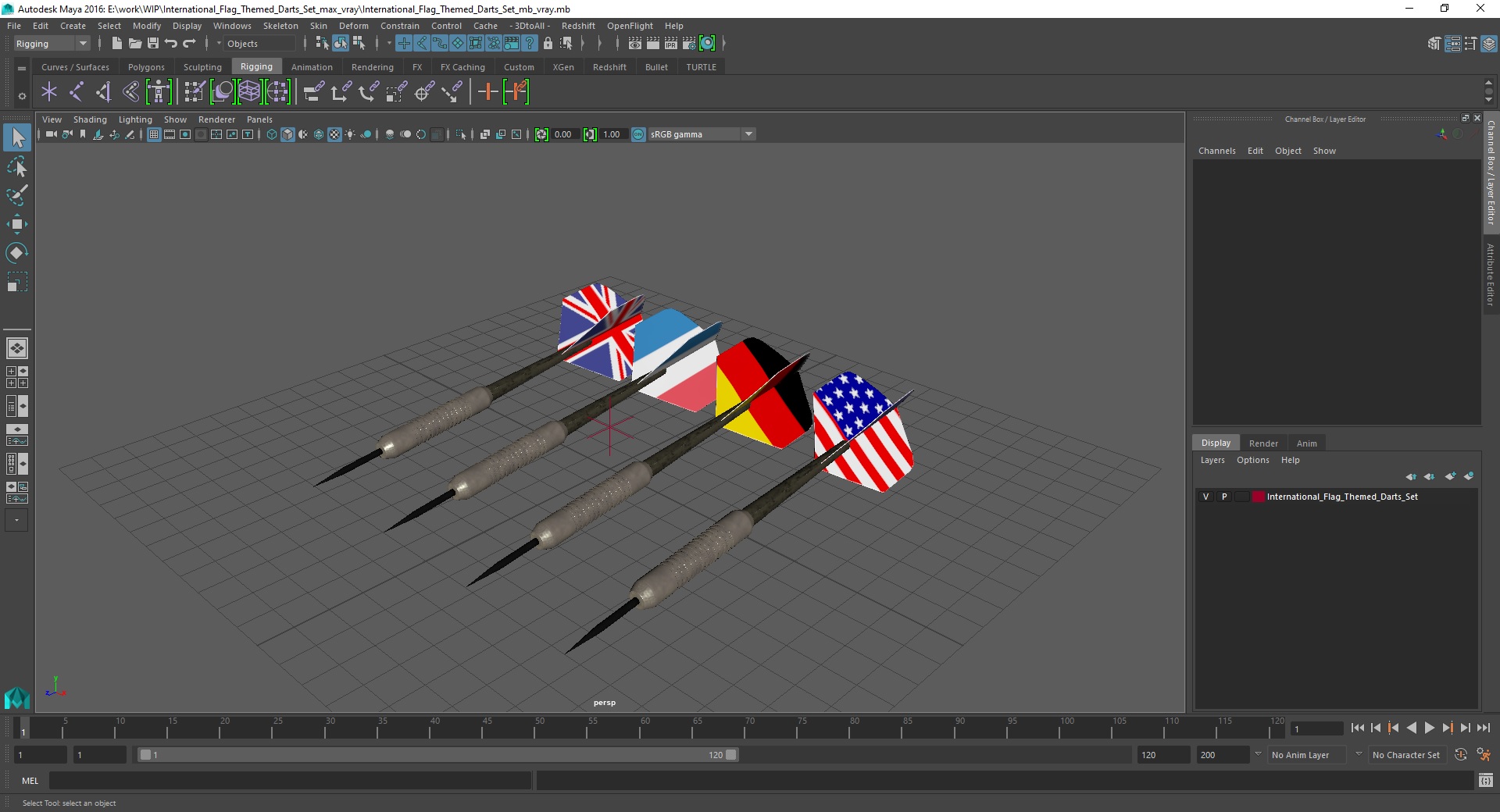Click the Create Joints shelf icon

pyautogui.click(x=76, y=92)
